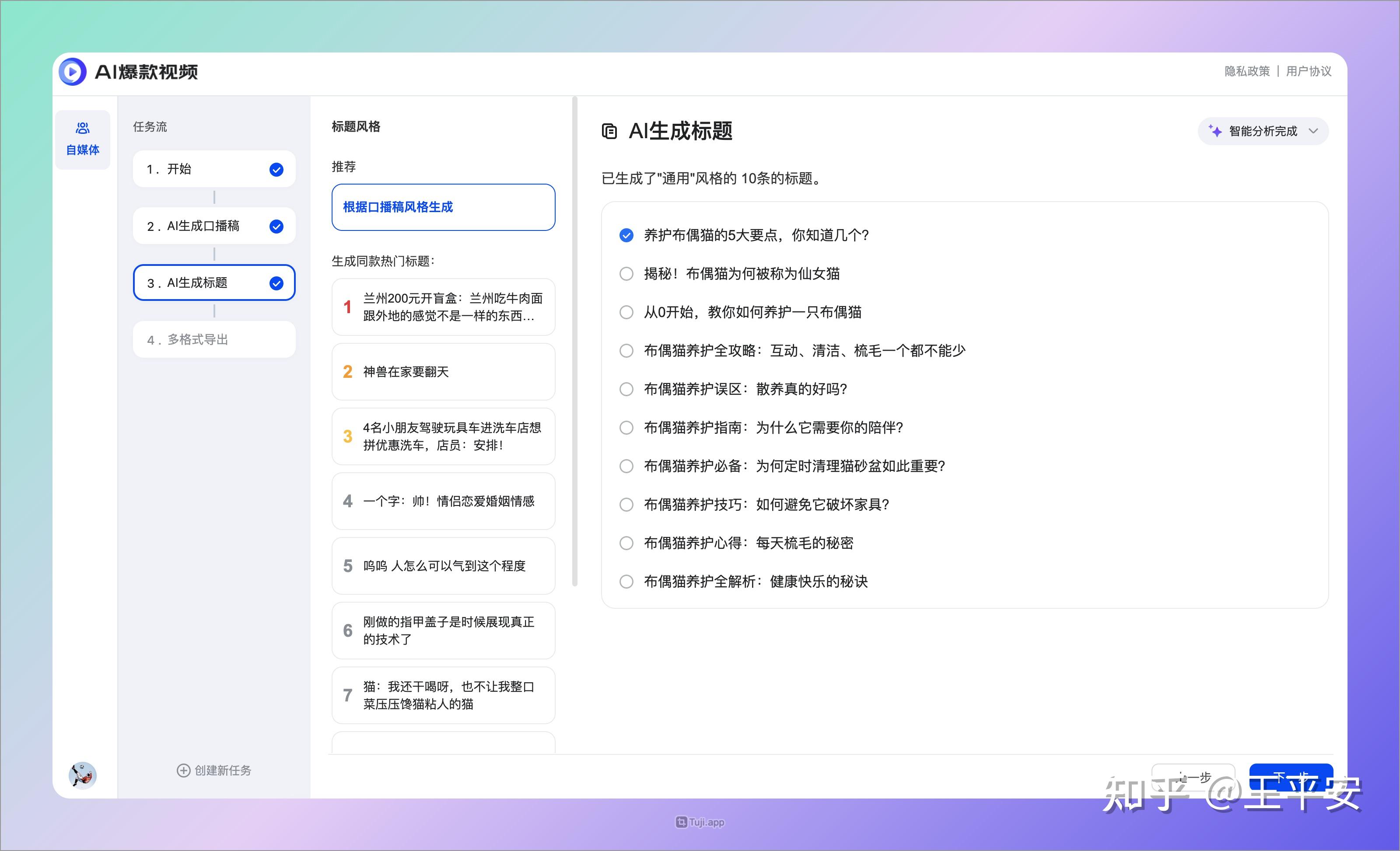Click checkmark badge on AI生成标题 step
The height and width of the screenshot is (851, 1400).
pos(276,283)
